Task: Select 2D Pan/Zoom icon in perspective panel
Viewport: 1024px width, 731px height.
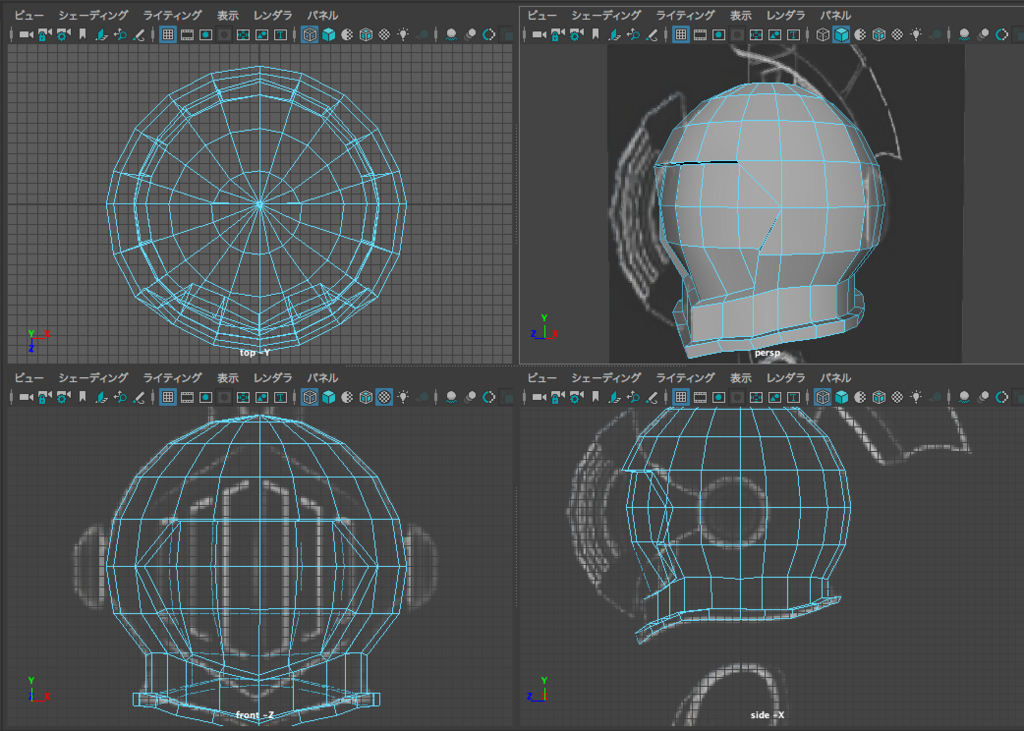Action: [x=634, y=35]
